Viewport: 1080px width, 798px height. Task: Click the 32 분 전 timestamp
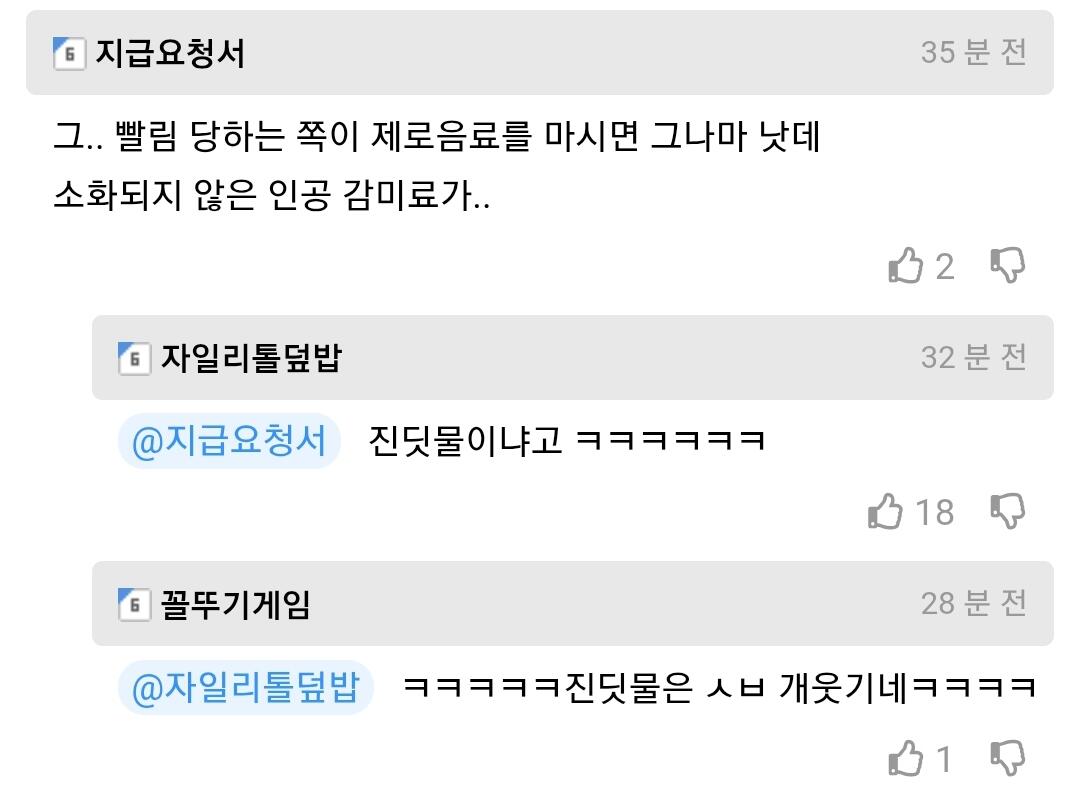tap(974, 357)
